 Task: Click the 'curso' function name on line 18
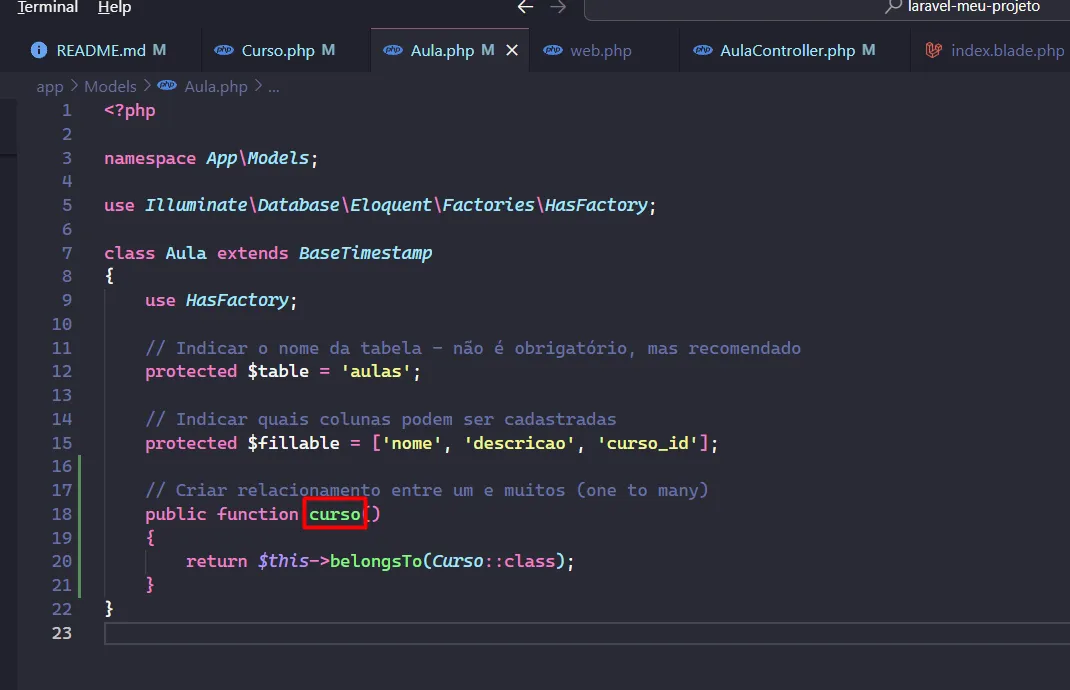click(334, 514)
